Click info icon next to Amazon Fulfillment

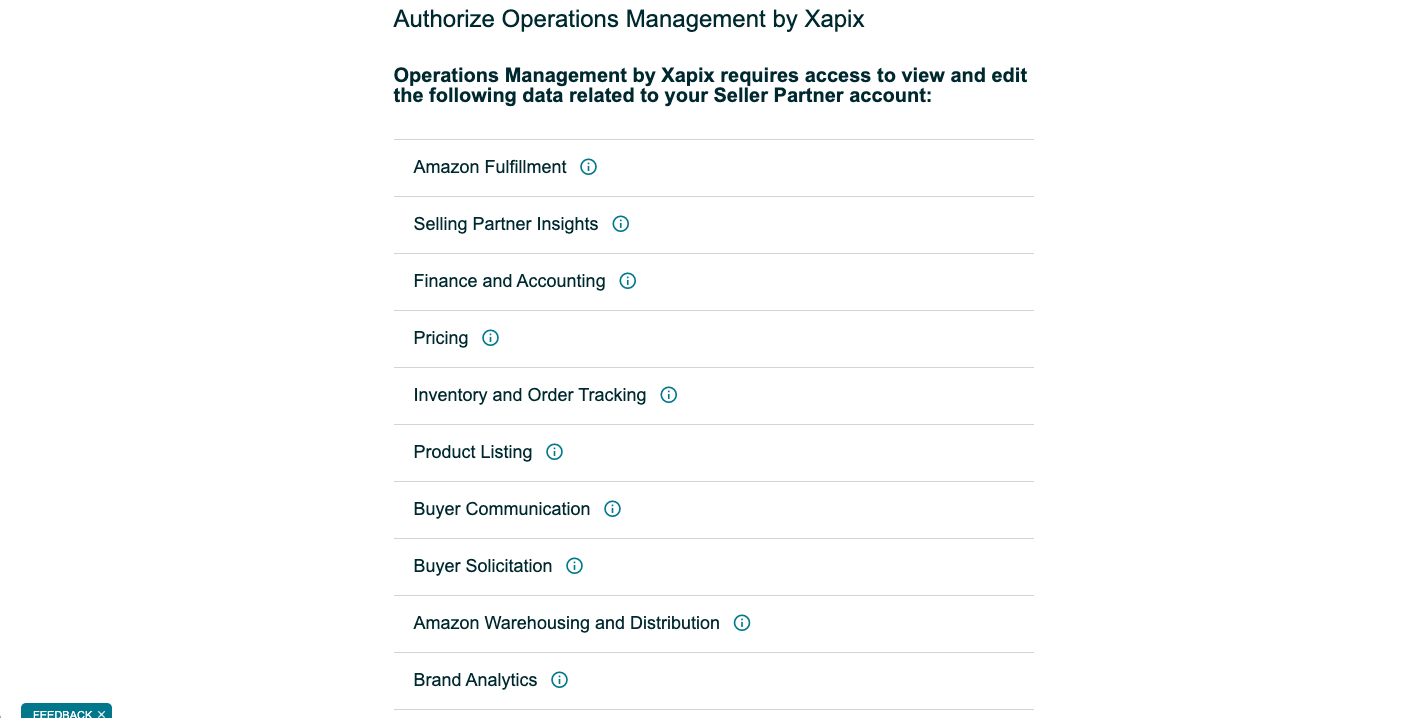(x=589, y=167)
